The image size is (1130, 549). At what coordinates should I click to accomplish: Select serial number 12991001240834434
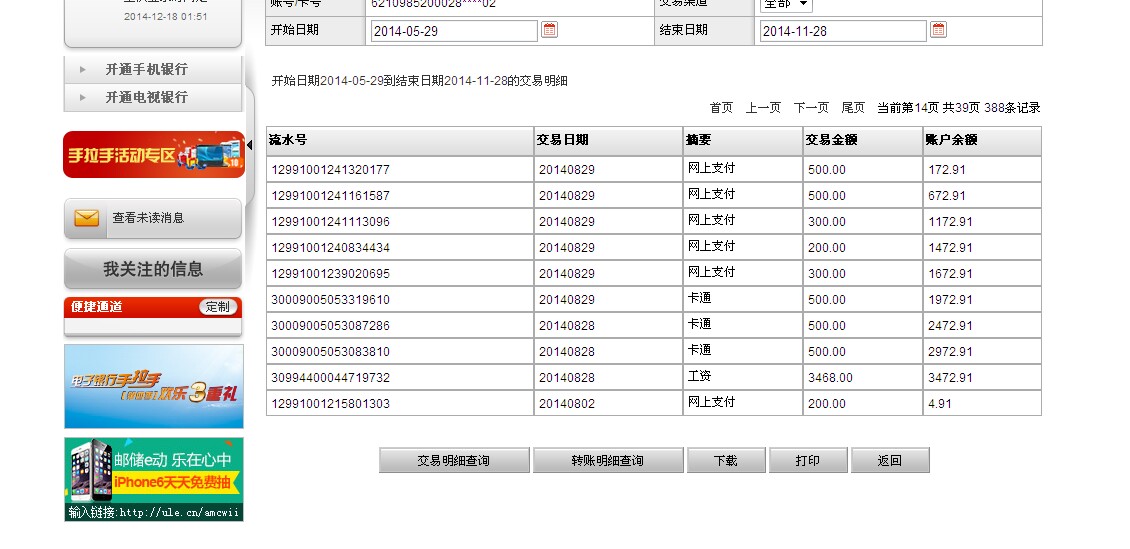tap(331, 248)
